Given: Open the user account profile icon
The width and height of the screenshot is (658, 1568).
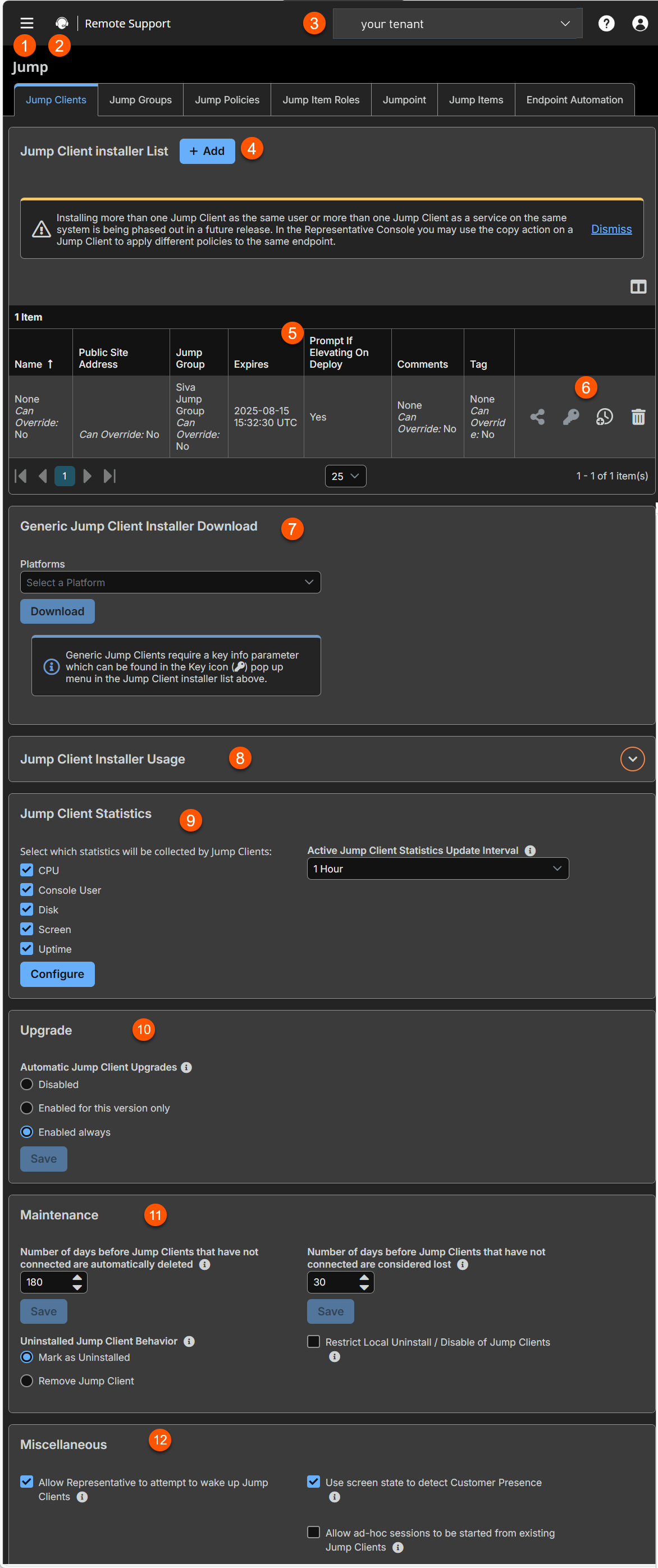Looking at the screenshot, I should tap(639, 23).
